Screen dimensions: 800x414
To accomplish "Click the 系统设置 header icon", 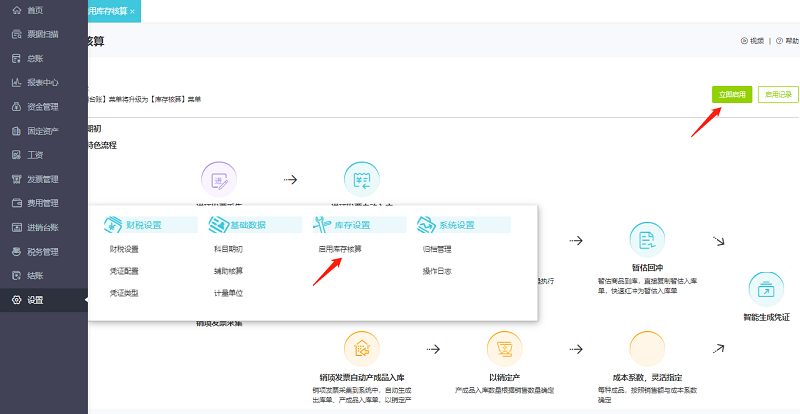I will click(x=426, y=225).
